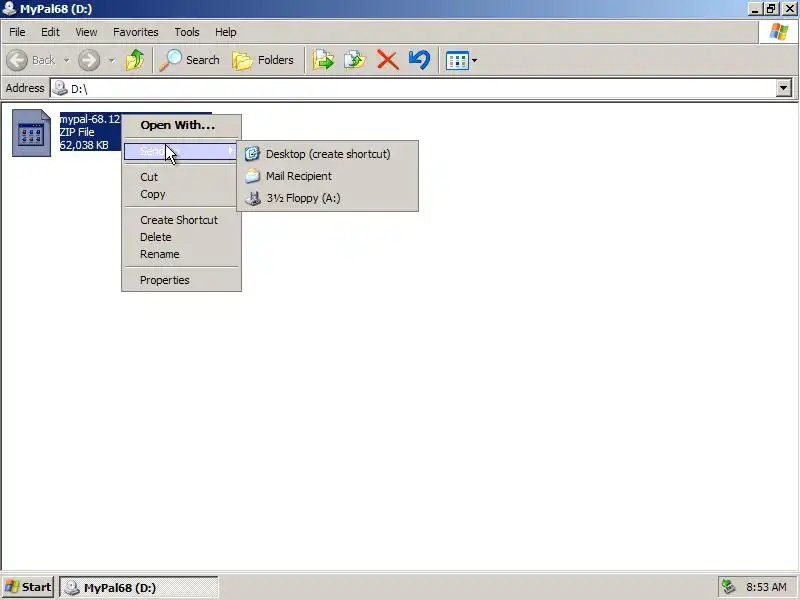The height and width of the screenshot is (600, 800).
Task: Click the Move To toolbar icon
Action: 323,60
